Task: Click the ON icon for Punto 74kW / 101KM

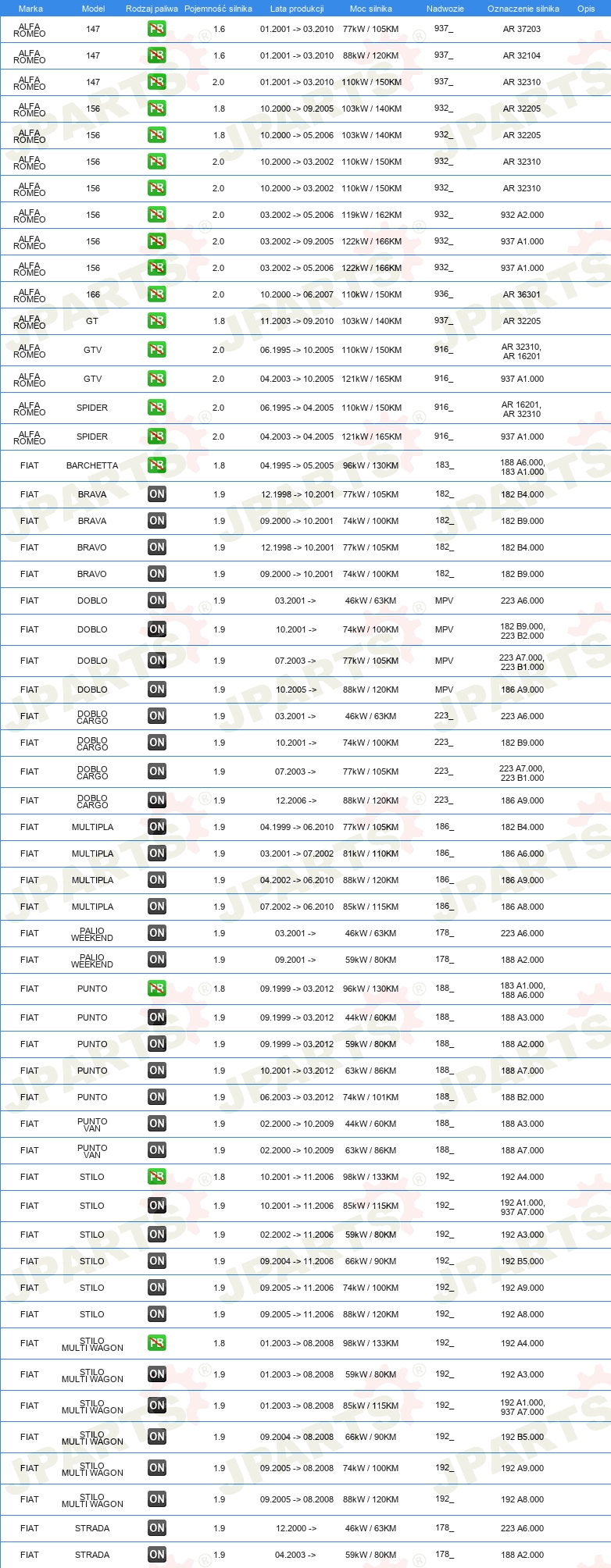Action: (156, 1097)
